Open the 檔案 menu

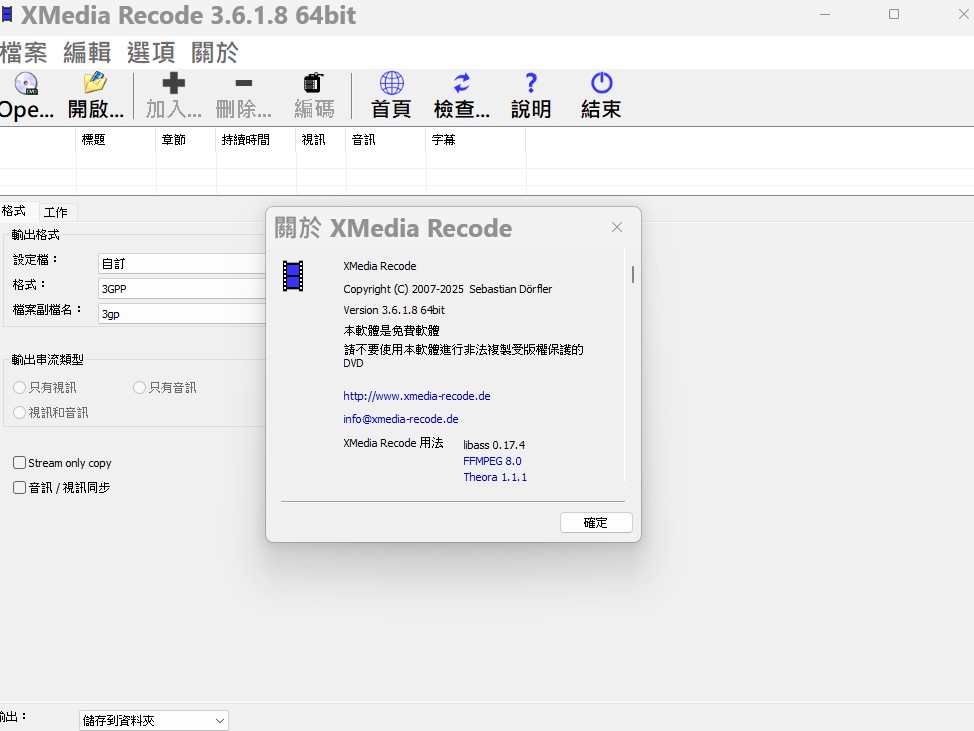24,53
